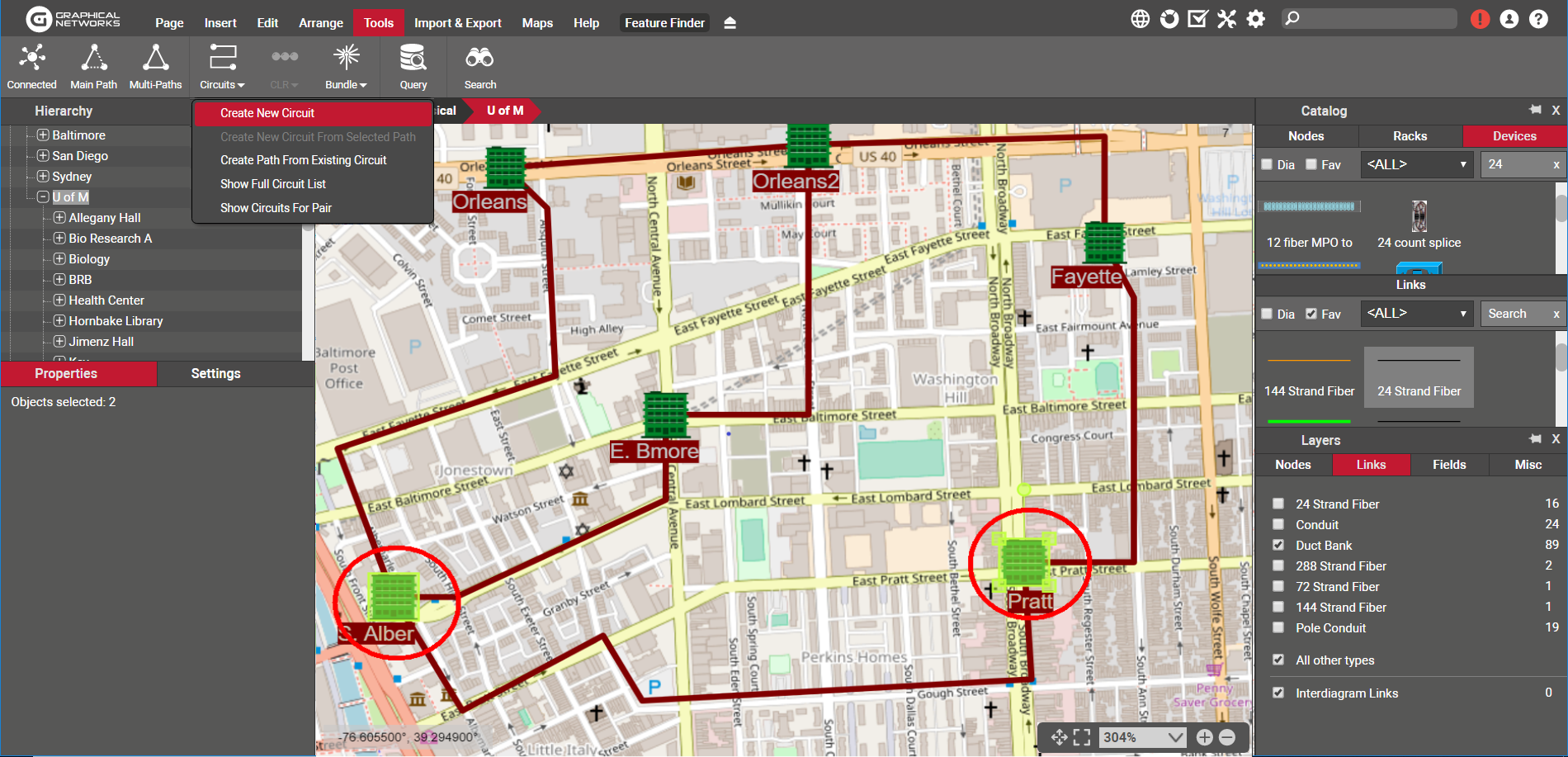The width and height of the screenshot is (1568, 757).
Task: Switch to the Settings tab
Action: 216,374
